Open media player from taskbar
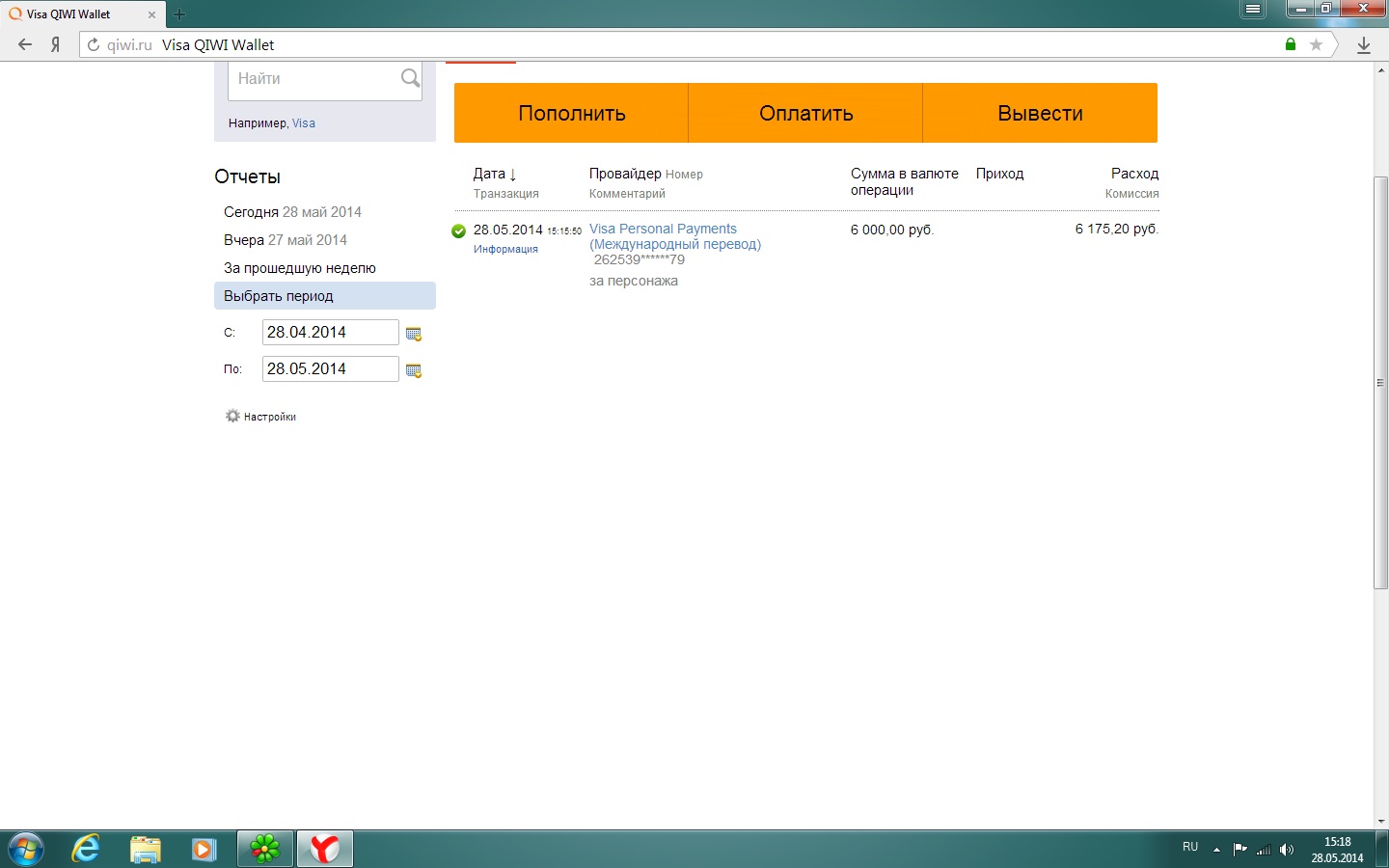The image size is (1389, 868). click(x=204, y=849)
